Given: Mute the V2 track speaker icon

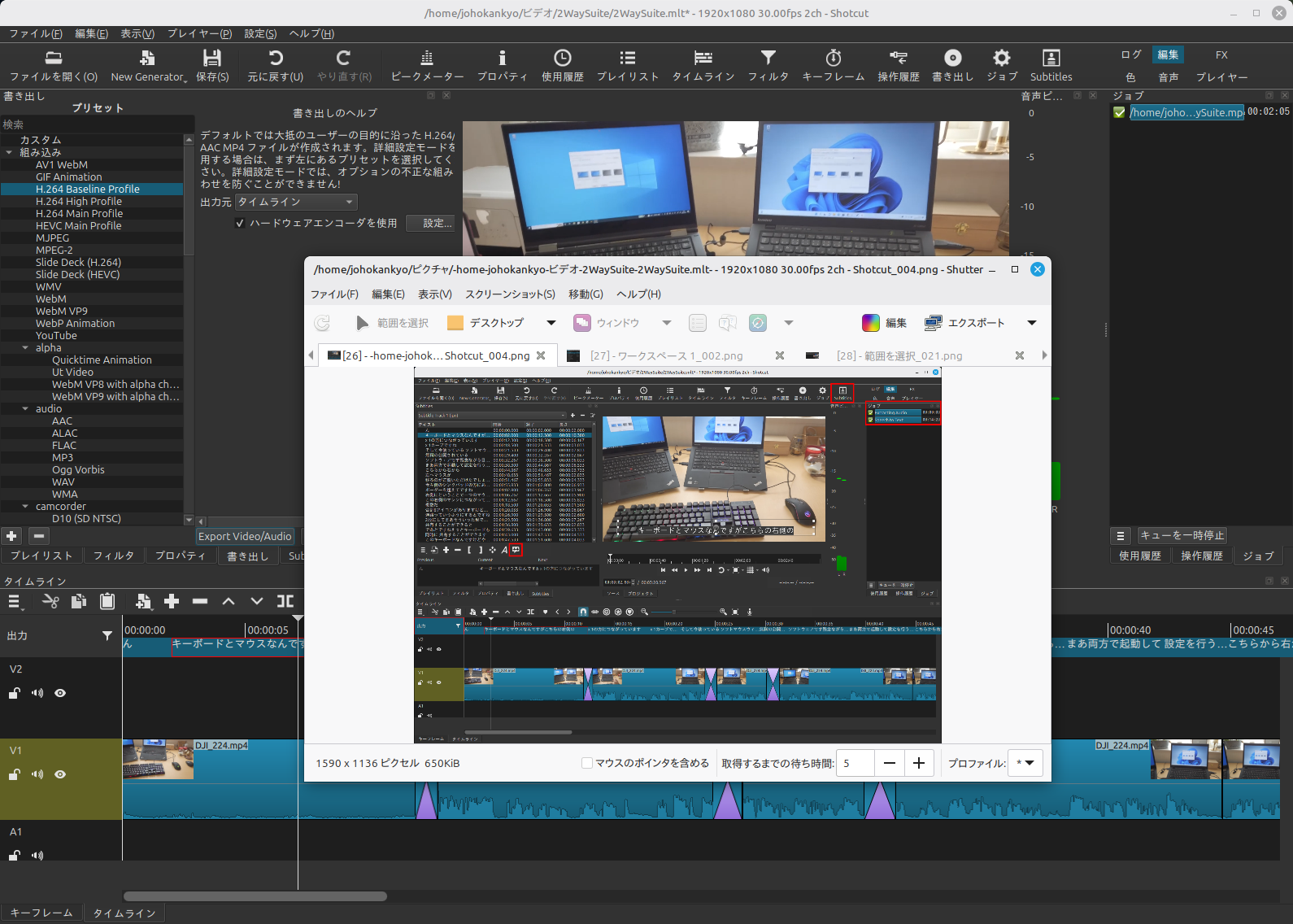Looking at the screenshot, I should pos(37,693).
